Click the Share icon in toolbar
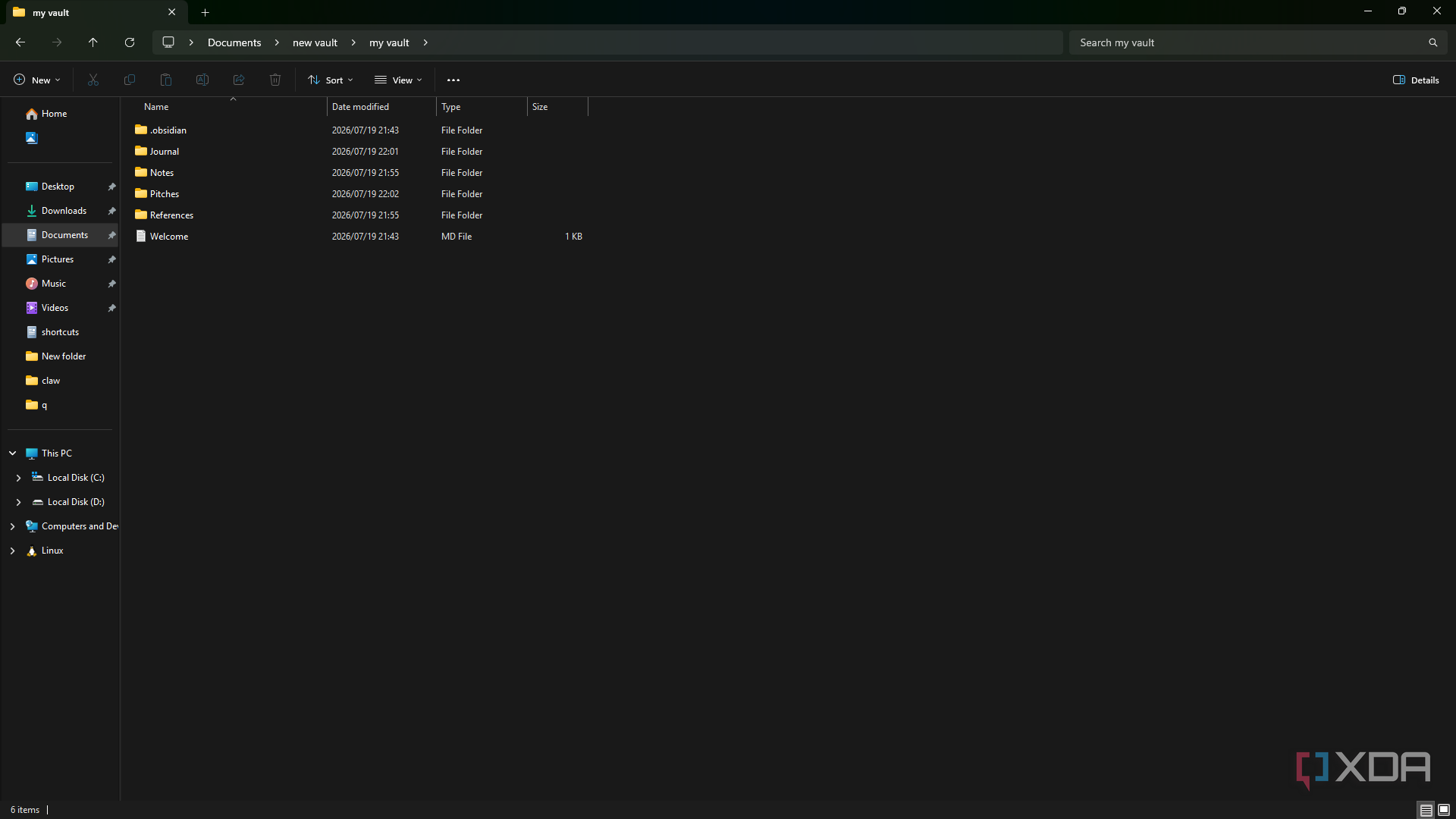The height and width of the screenshot is (819, 1456). (x=239, y=80)
